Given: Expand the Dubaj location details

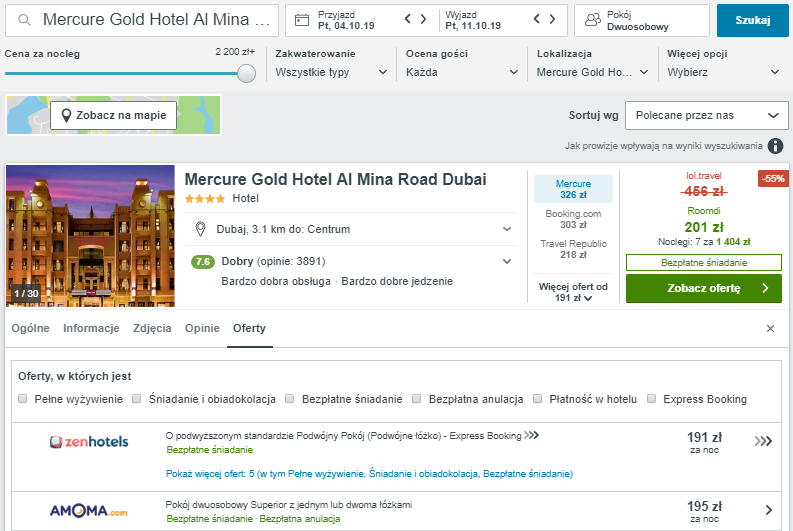Looking at the screenshot, I should tap(507, 229).
